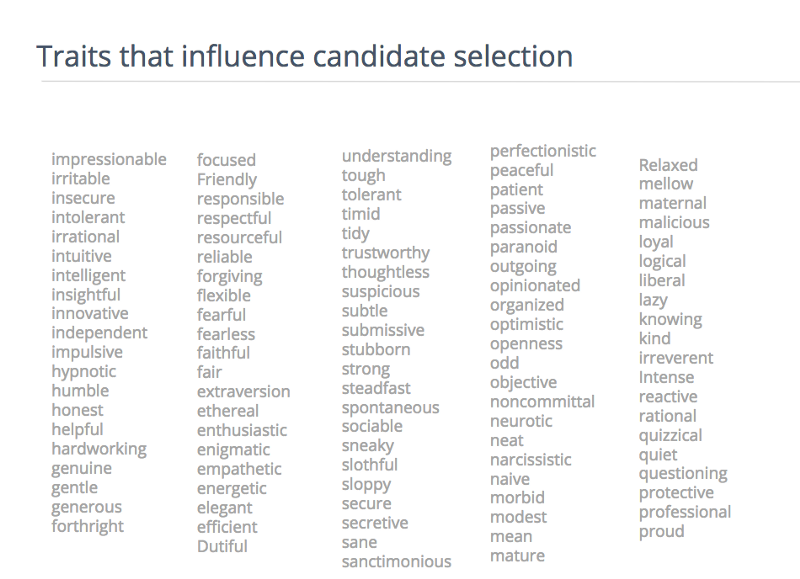The image size is (800, 579).
Task: Select the 'Friendly' trait
Action: coord(227,180)
